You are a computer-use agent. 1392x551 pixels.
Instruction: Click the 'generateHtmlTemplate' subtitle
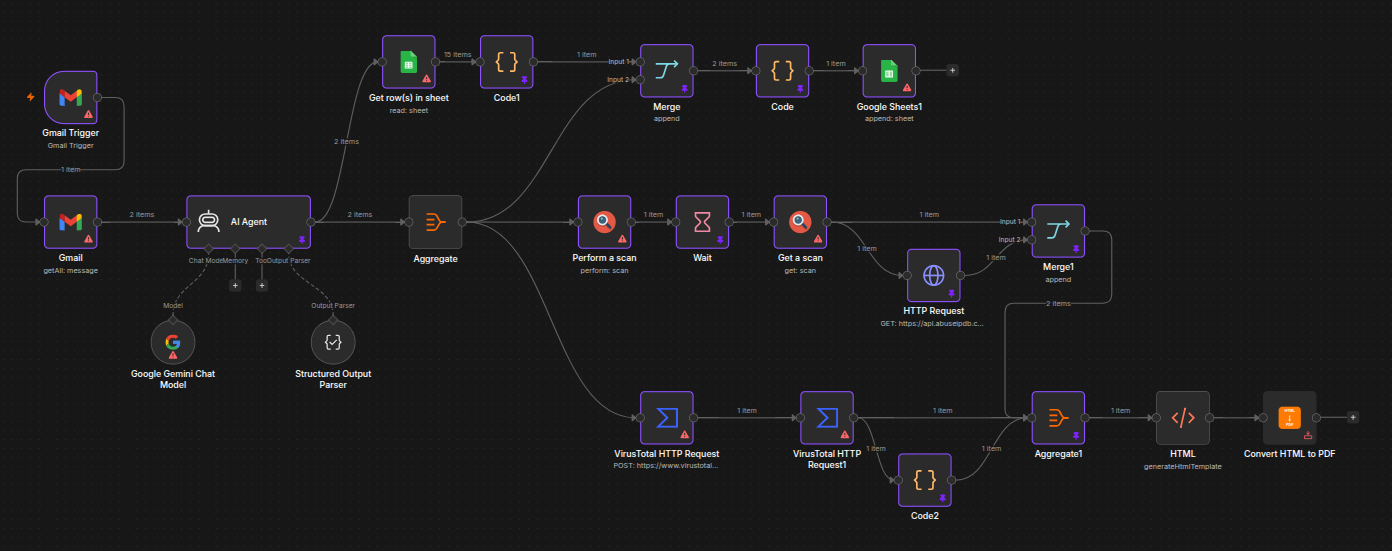1182,466
